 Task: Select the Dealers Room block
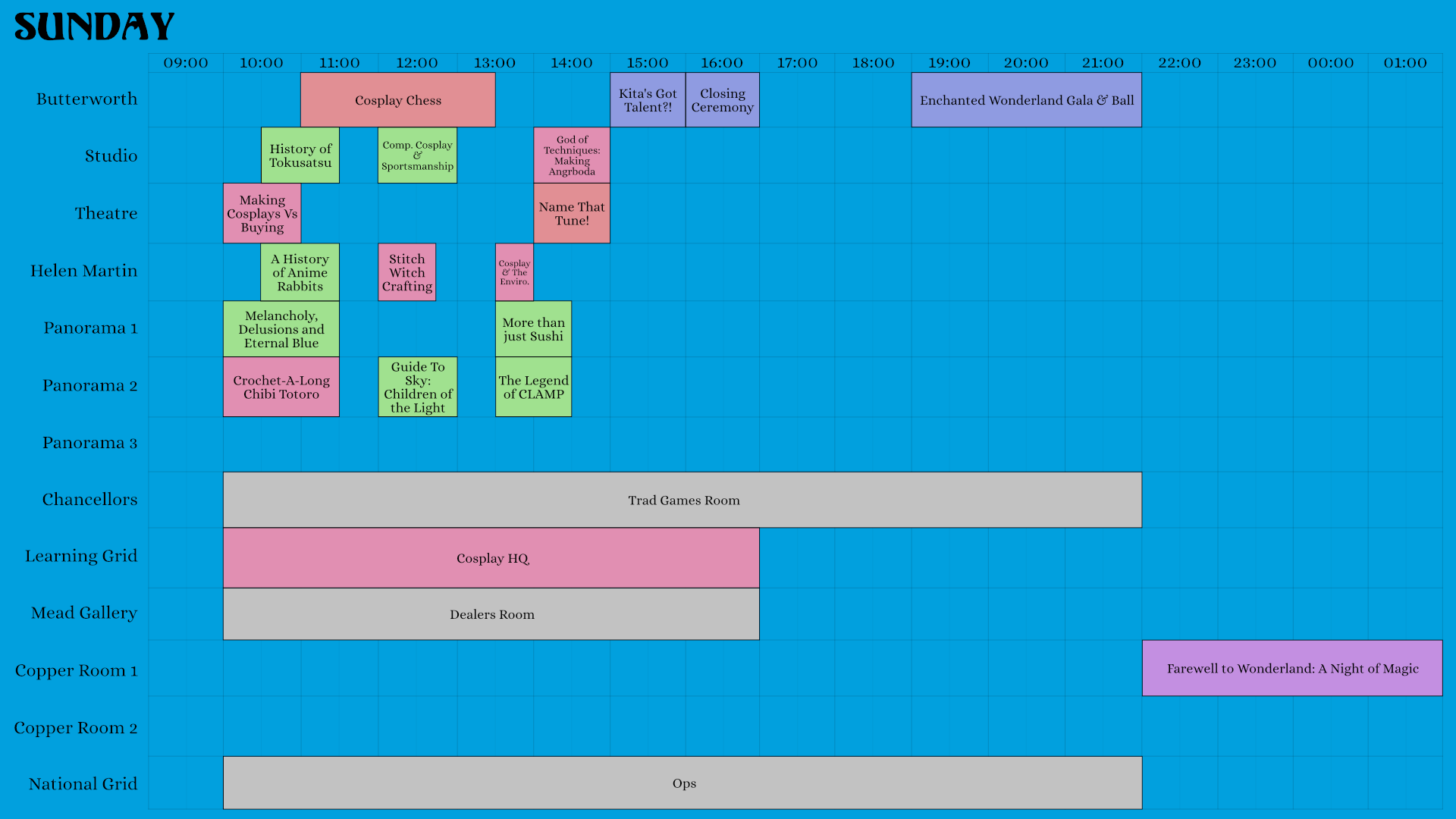coord(491,614)
